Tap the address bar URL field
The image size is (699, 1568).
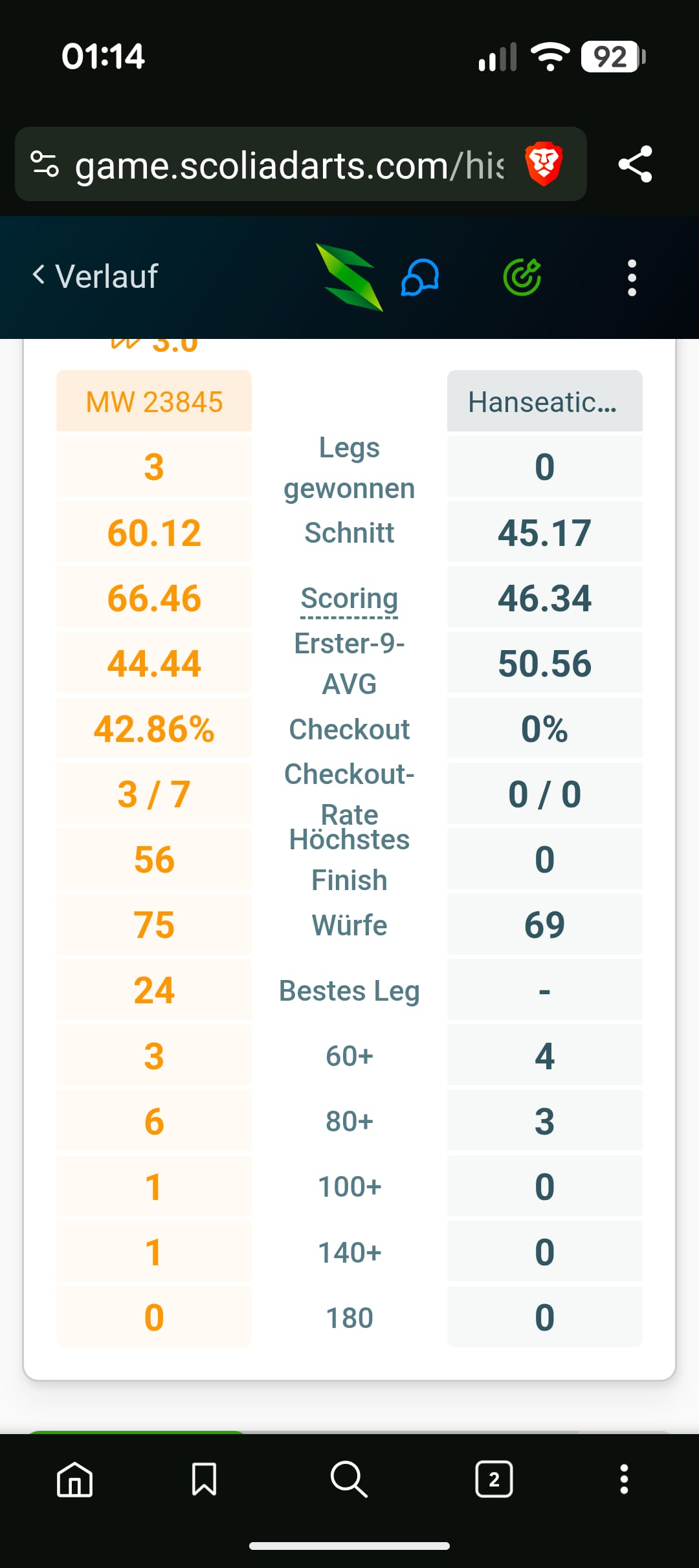point(289,164)
